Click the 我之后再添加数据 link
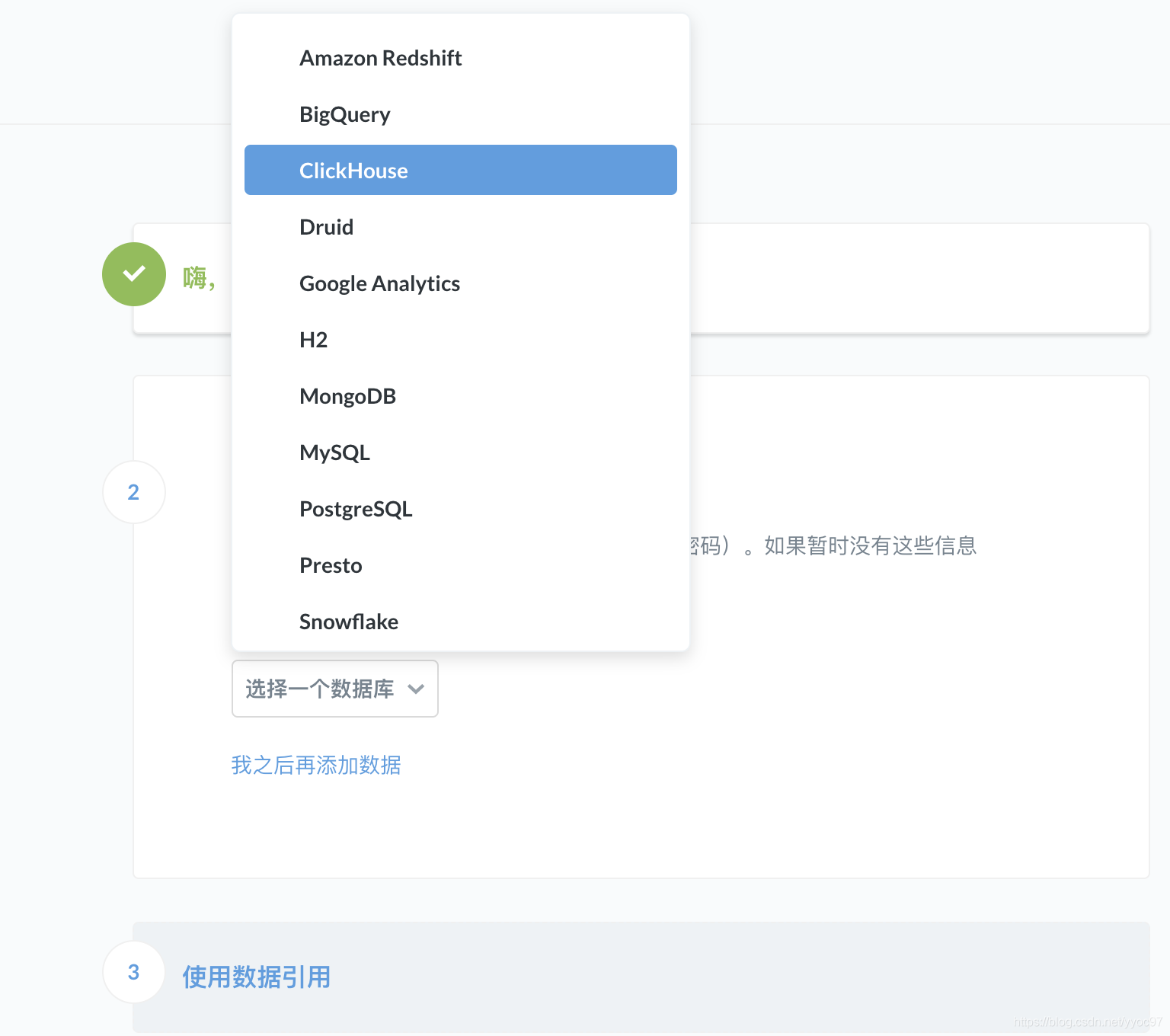 (316, 765)
